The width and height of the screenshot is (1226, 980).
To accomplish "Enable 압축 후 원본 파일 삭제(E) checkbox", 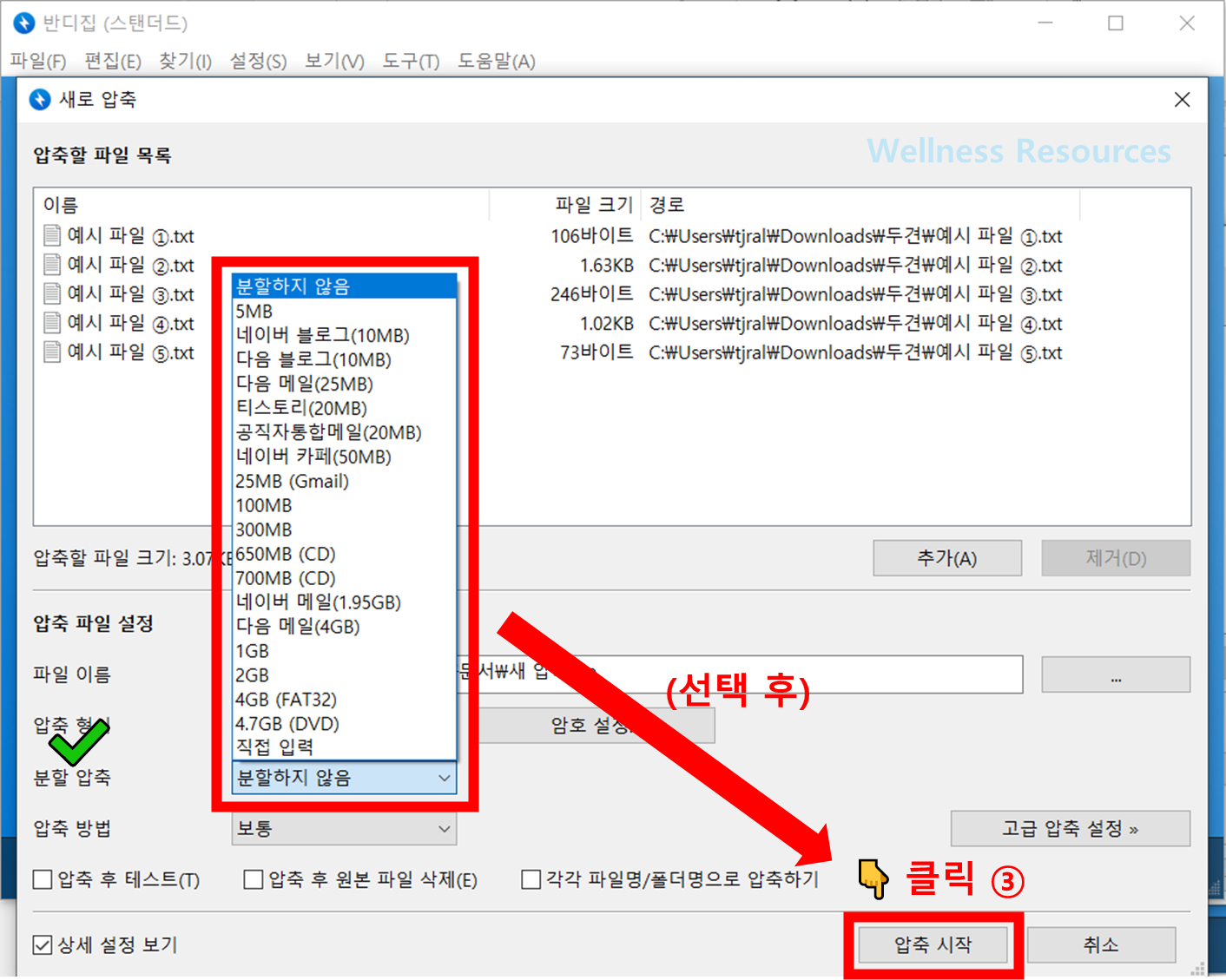I will [x=254, y=880].
